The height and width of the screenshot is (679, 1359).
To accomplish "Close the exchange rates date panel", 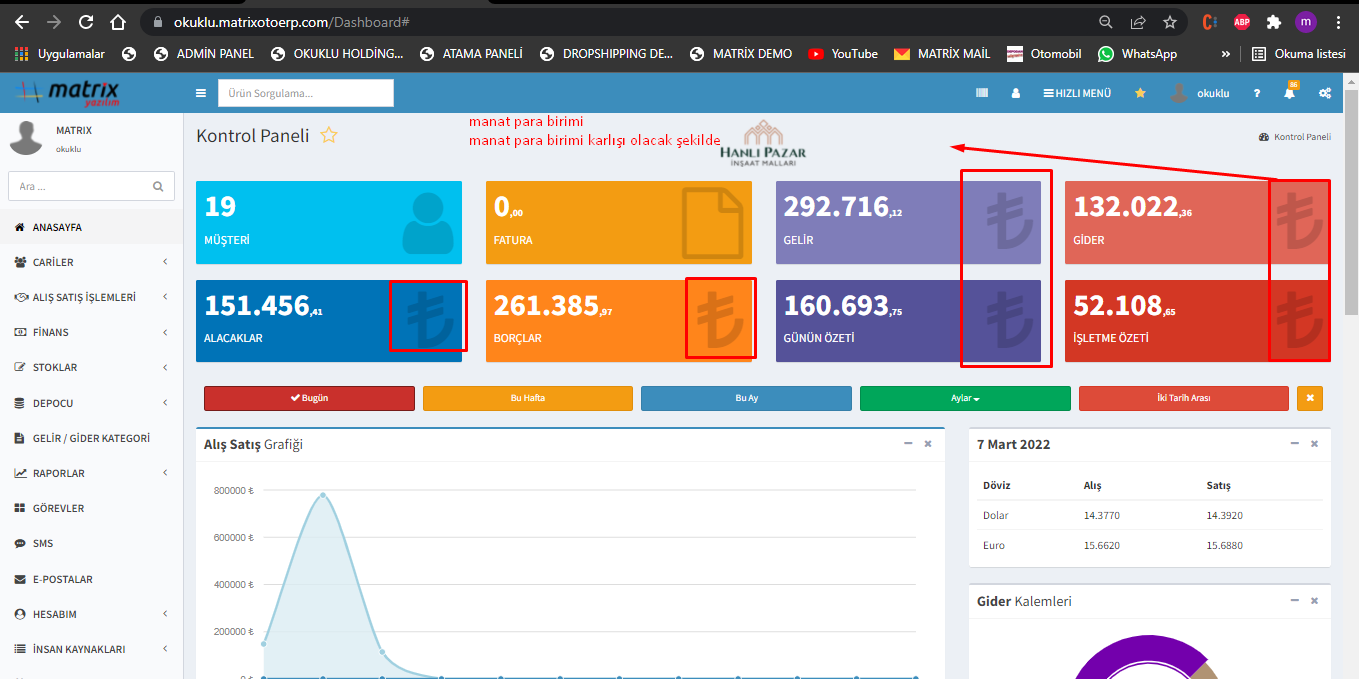I will click(1314, 443).
